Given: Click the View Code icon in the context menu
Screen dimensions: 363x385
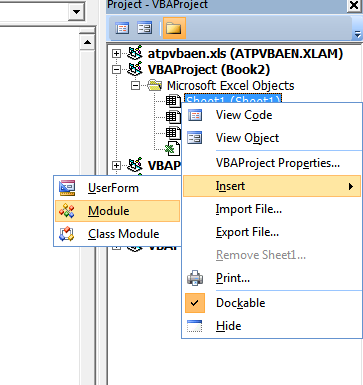Looking at the screenshot, I should [x=195, y=115].
